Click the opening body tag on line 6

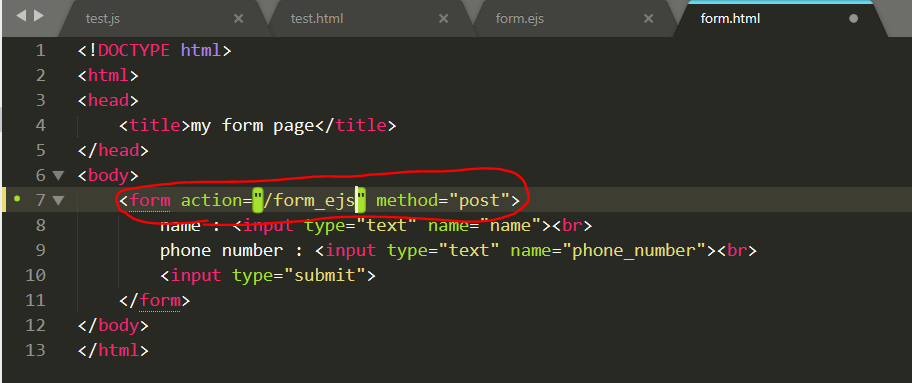tap(108, 175)
